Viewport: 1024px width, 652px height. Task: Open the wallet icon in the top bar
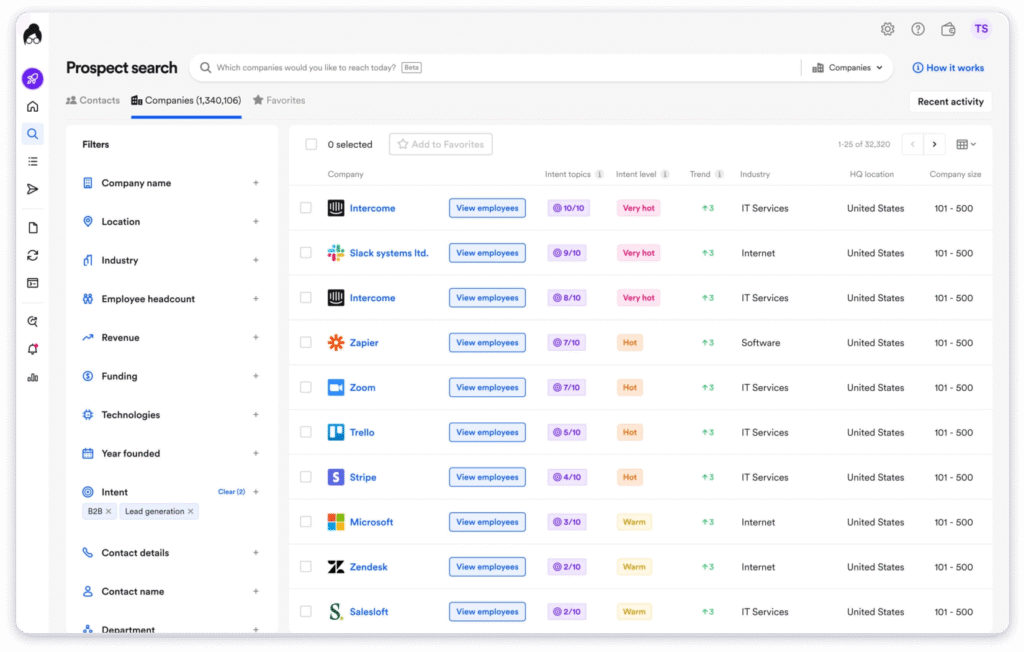(948, 29)
